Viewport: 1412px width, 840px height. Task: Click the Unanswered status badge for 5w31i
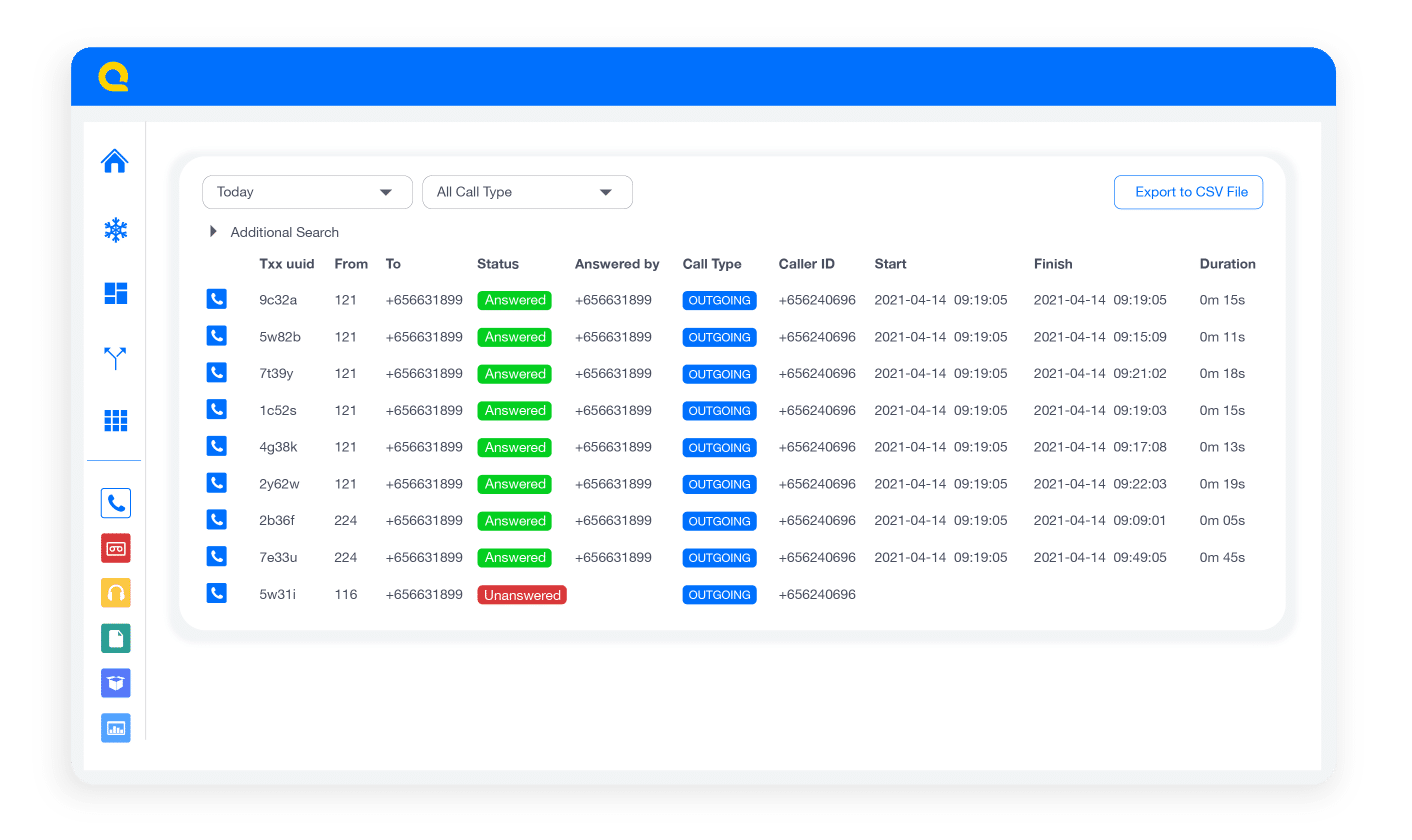(522, 595)
